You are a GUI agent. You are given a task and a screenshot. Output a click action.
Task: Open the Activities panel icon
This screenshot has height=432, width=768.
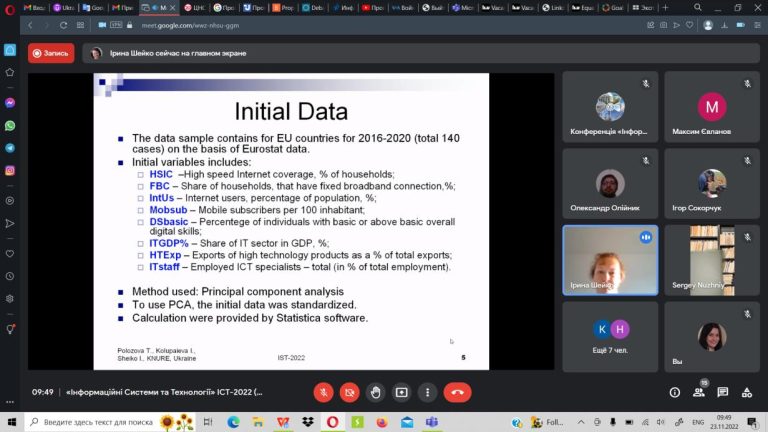coord(746,392)
